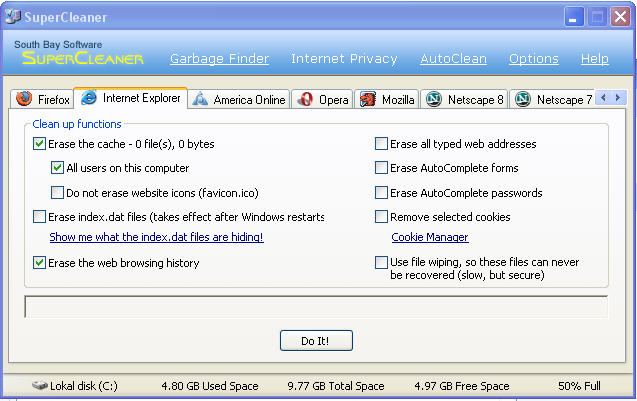
Task: Enable Use file wiping option
Action: 381,262
